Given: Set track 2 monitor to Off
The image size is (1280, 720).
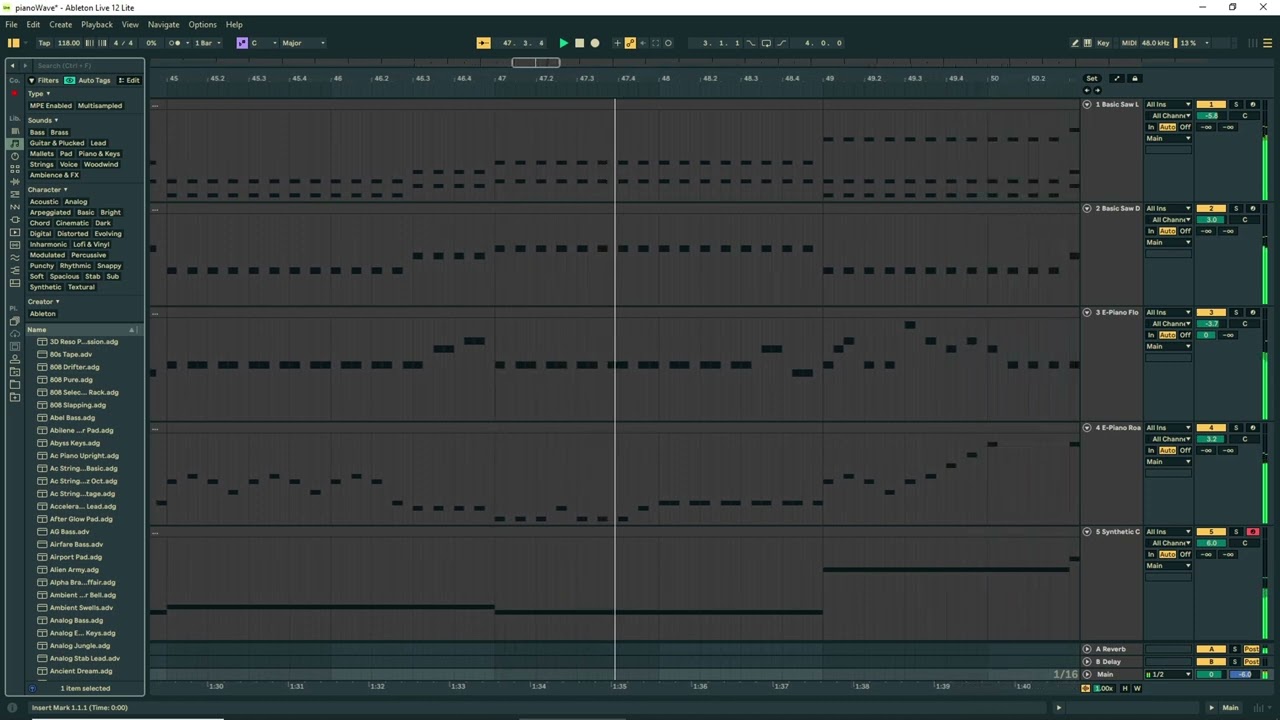Looking at the screenshot, I should [1185, 231].
